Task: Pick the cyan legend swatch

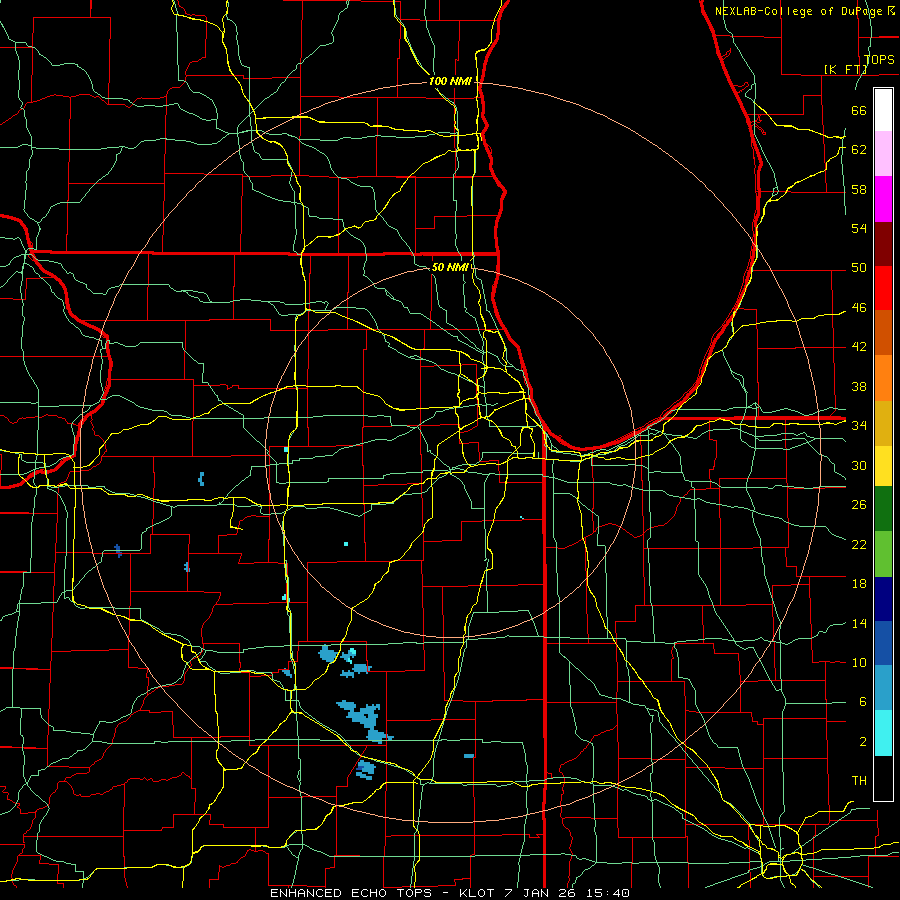Action: point(883,733)
